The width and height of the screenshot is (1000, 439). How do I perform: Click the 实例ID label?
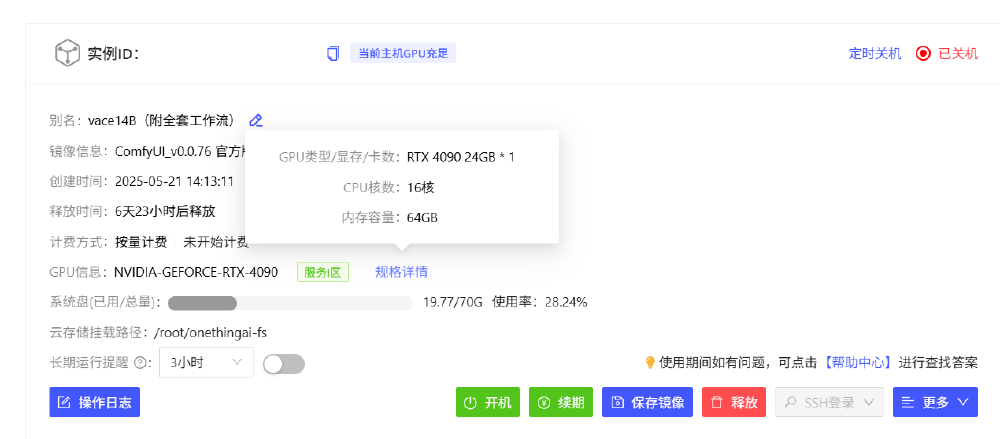point(114,54)
